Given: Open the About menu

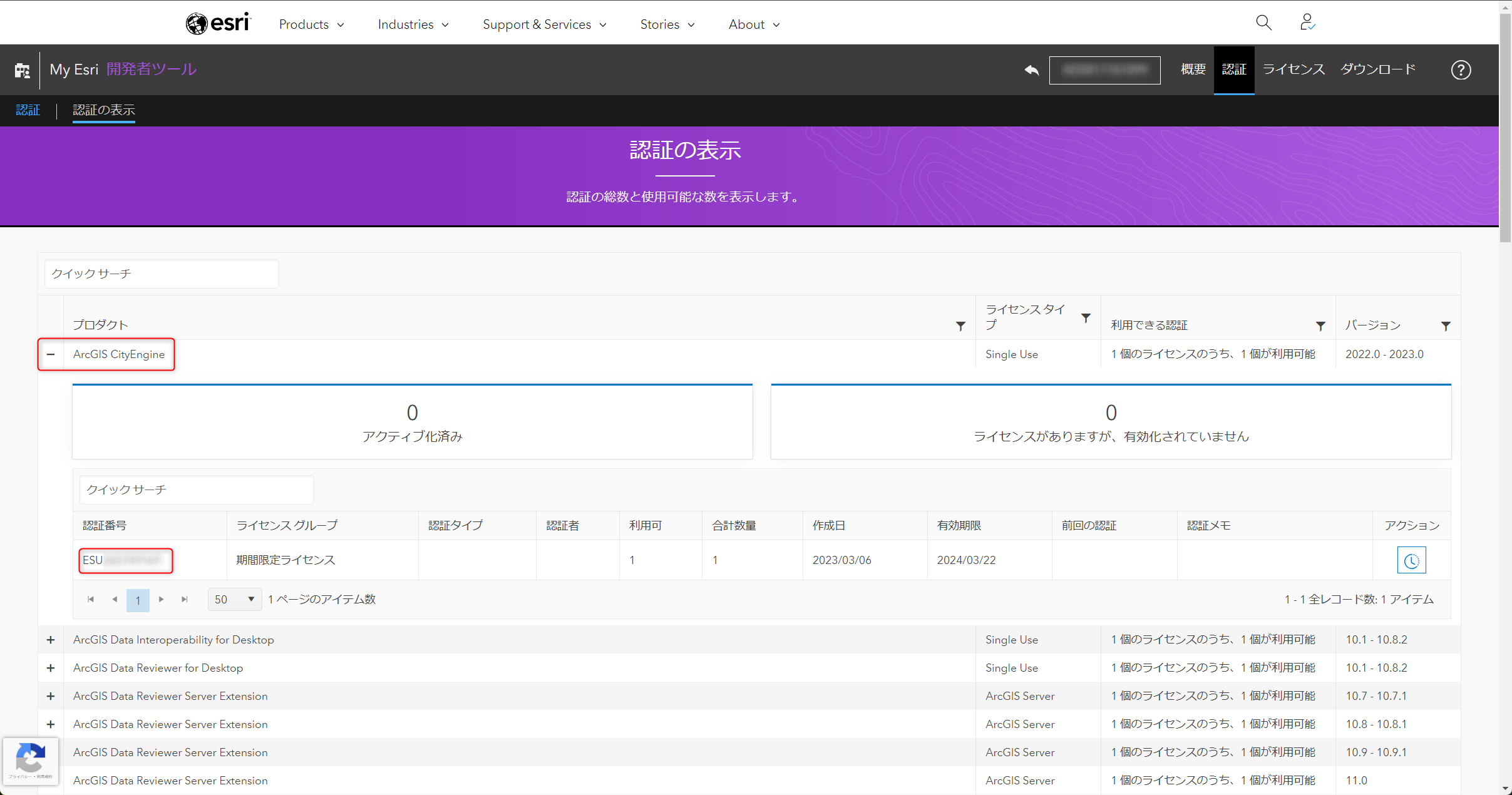Looking at the screenshot, I should click(754, 24).
